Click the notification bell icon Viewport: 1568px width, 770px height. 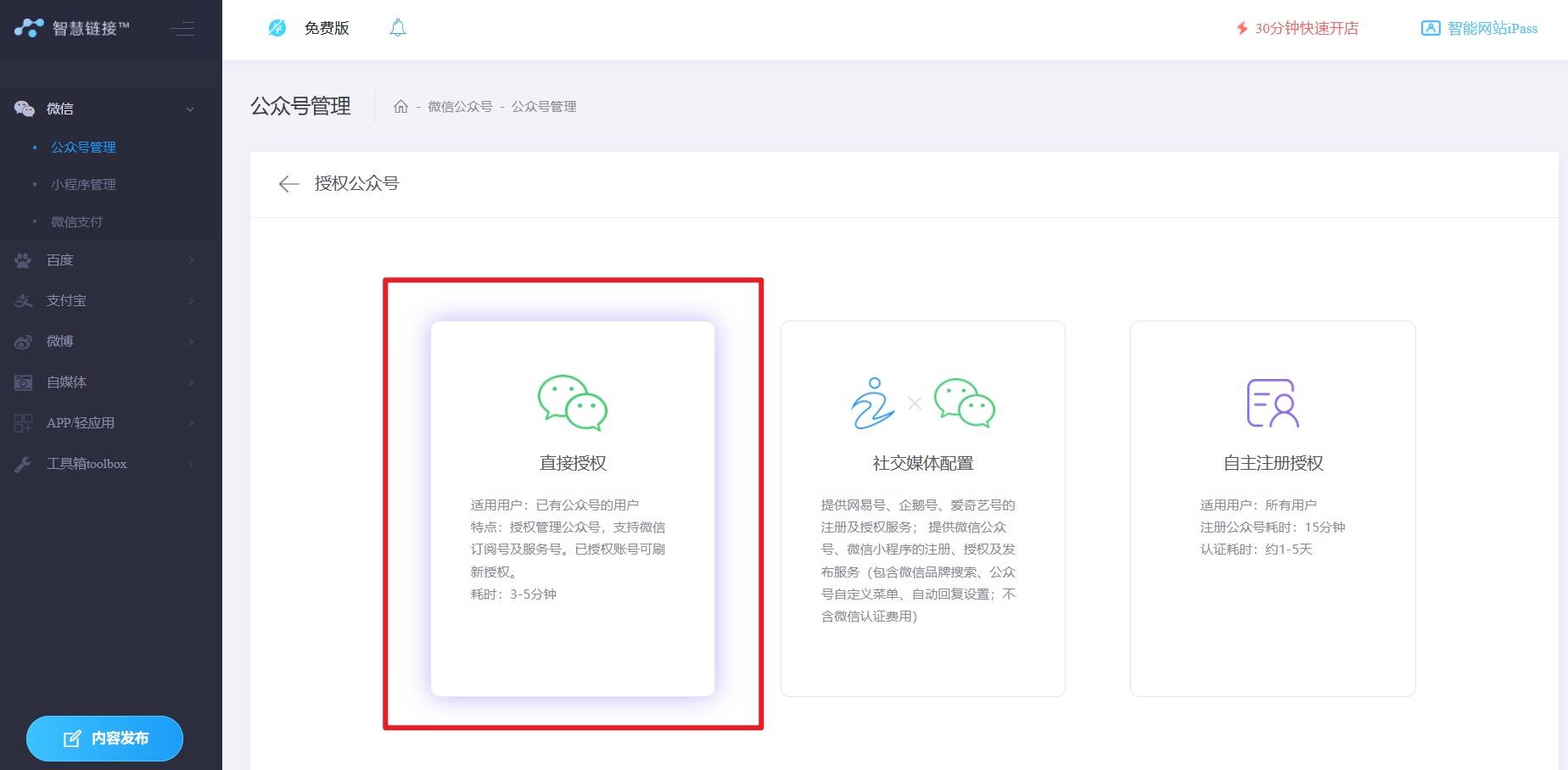tap(398, 28)
